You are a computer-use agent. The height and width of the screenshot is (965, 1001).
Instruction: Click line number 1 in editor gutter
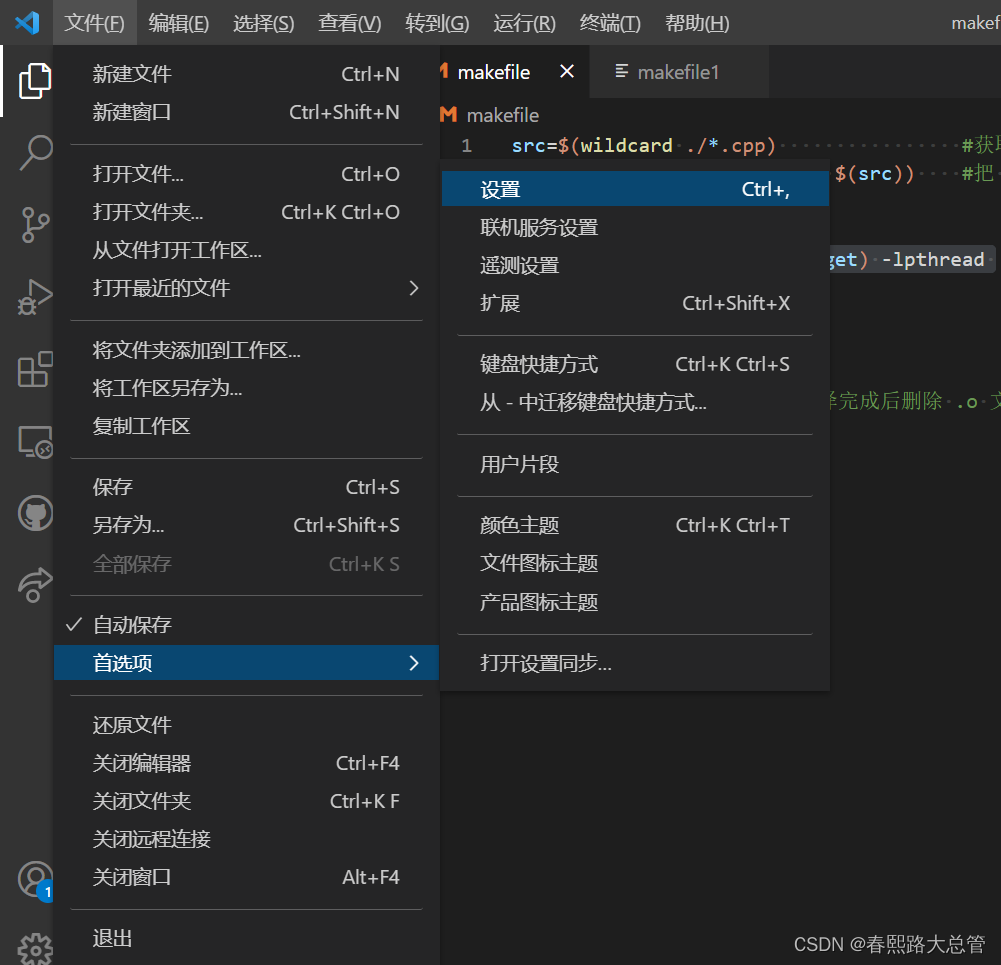tap(467, 146)
